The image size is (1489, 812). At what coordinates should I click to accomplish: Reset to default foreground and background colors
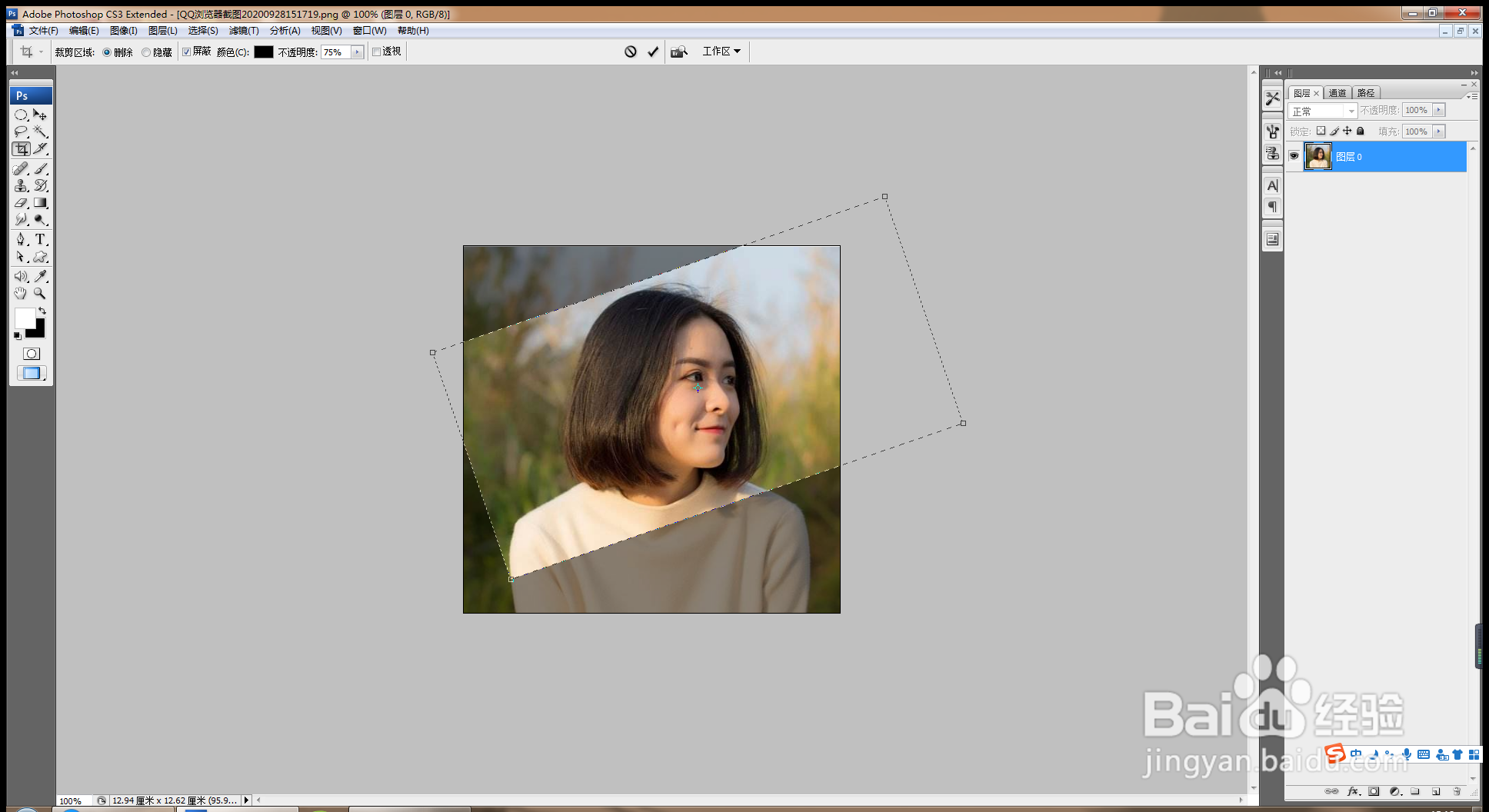tap(18, 336)
